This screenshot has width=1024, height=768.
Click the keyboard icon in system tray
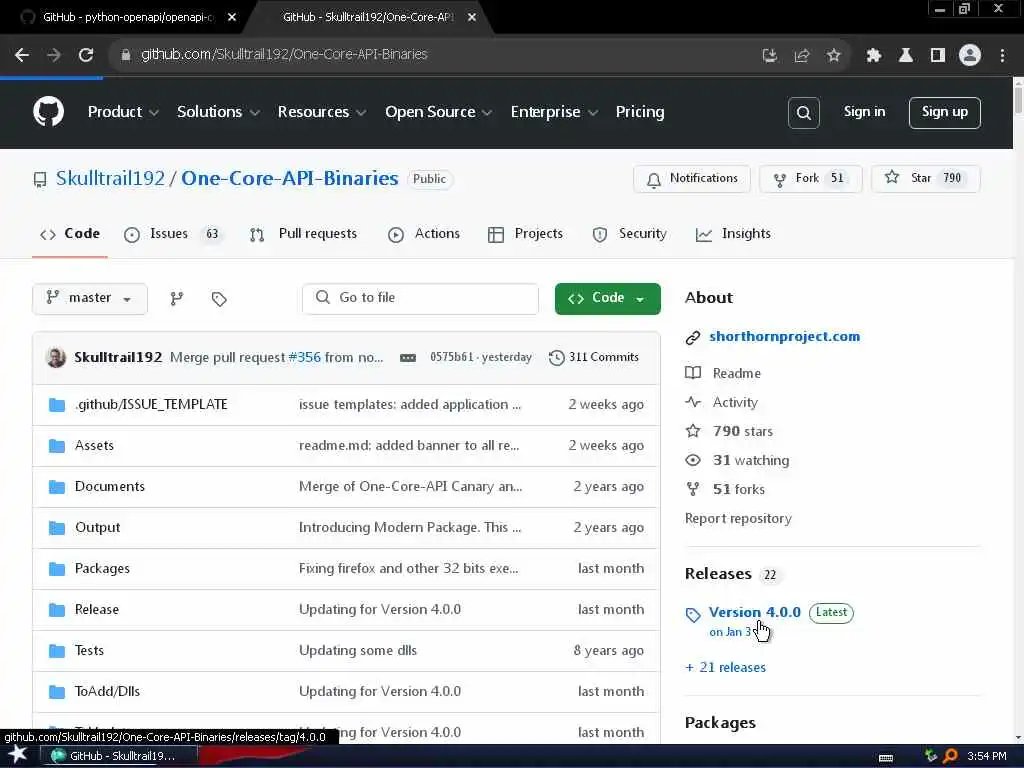point(886,758)
